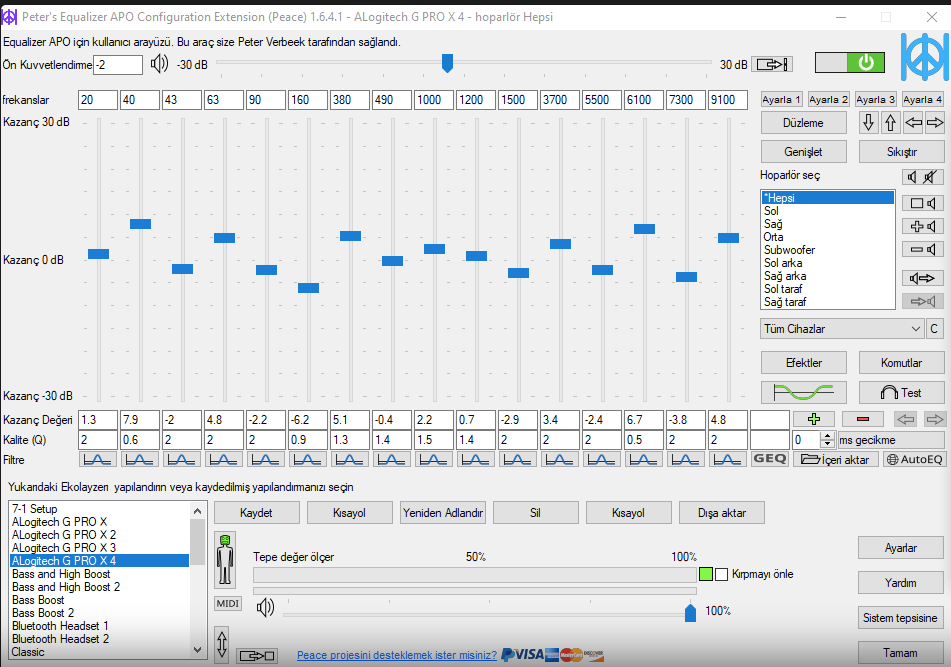951x667 pixels.
Task: Open Ayarlar settings
Action: tap(901, 548)
